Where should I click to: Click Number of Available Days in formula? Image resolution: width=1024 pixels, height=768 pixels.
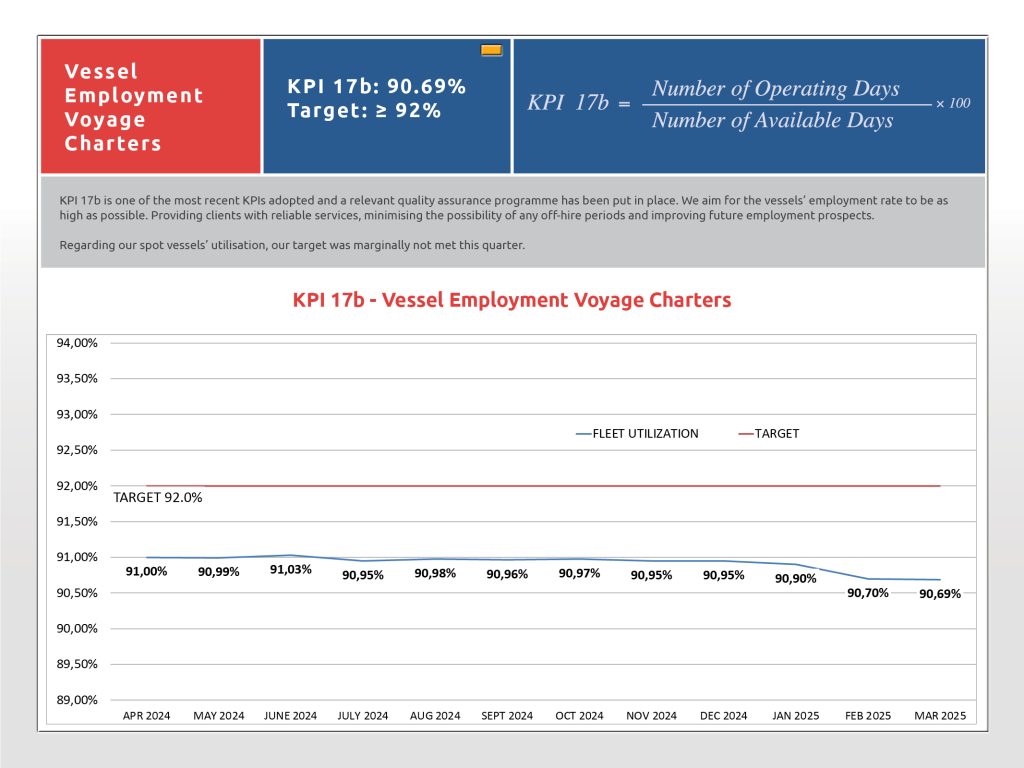[772, 120]
